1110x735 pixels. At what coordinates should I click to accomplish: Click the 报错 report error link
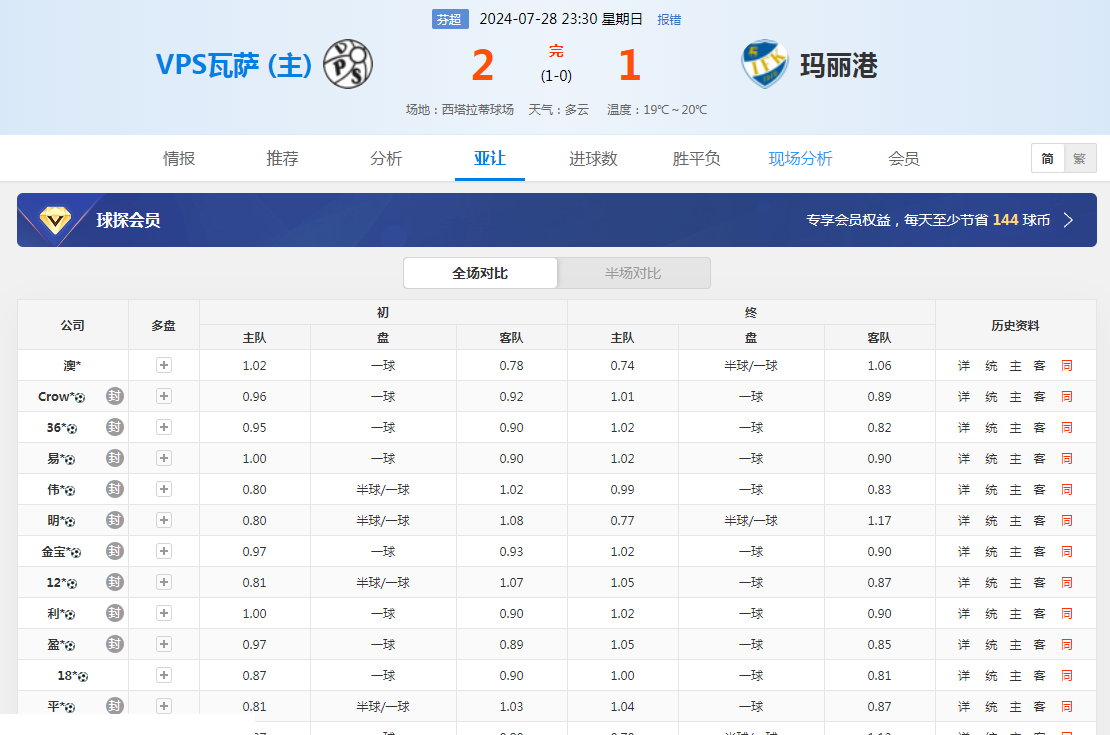pyautogui.click(x=669, y=19)
